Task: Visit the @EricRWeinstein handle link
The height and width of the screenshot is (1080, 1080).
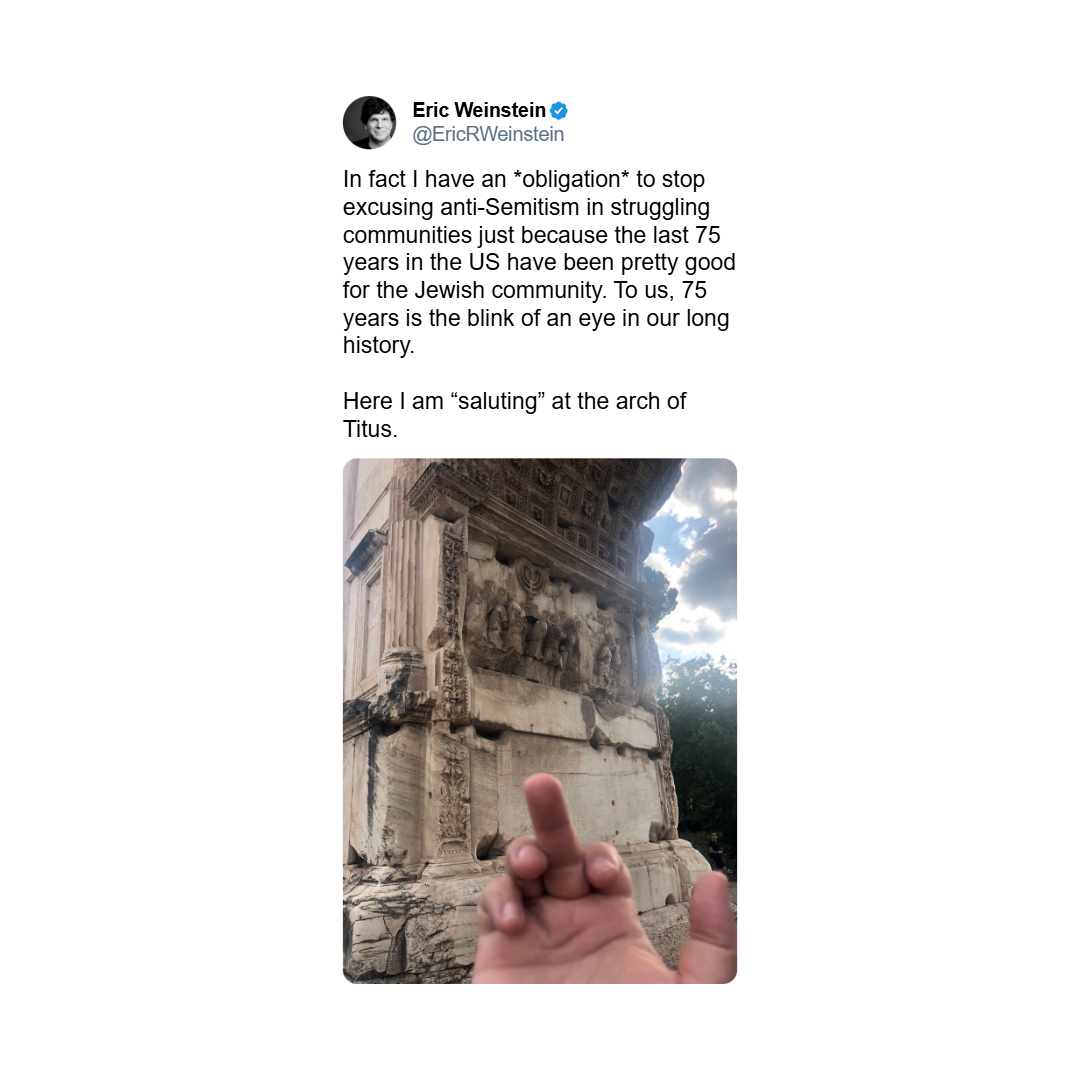Action: point(488,134)
